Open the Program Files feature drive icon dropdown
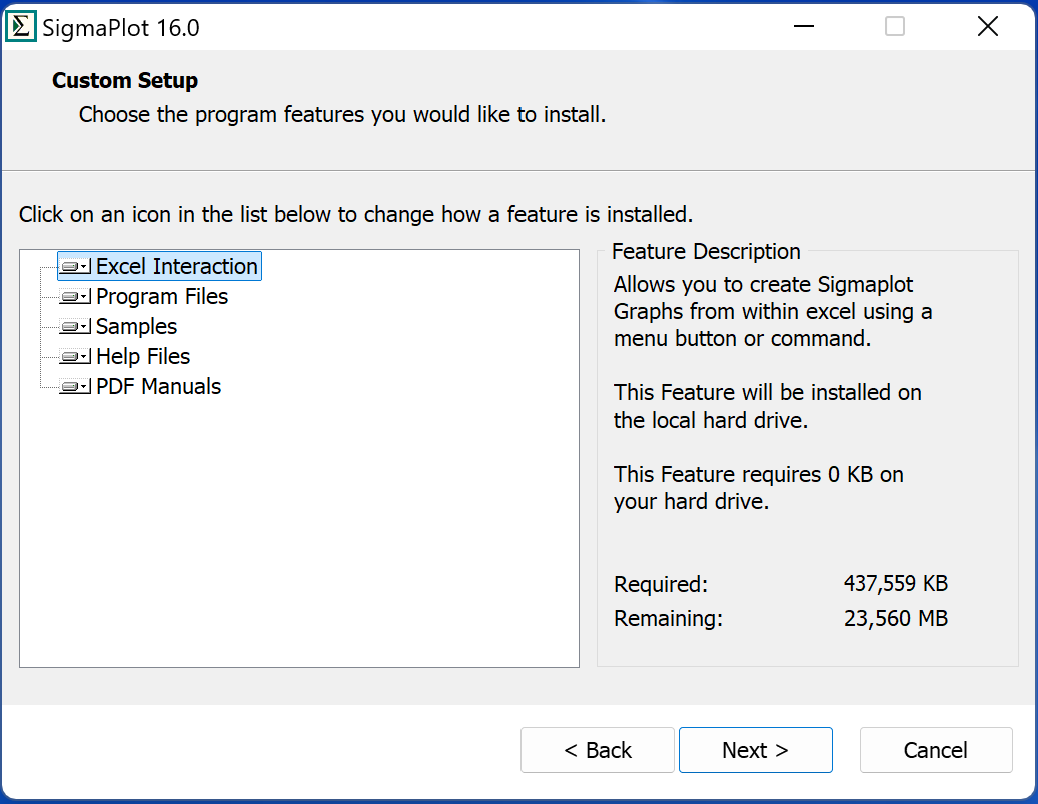Screen dimensions: 1038x804 tap(75, 296)
